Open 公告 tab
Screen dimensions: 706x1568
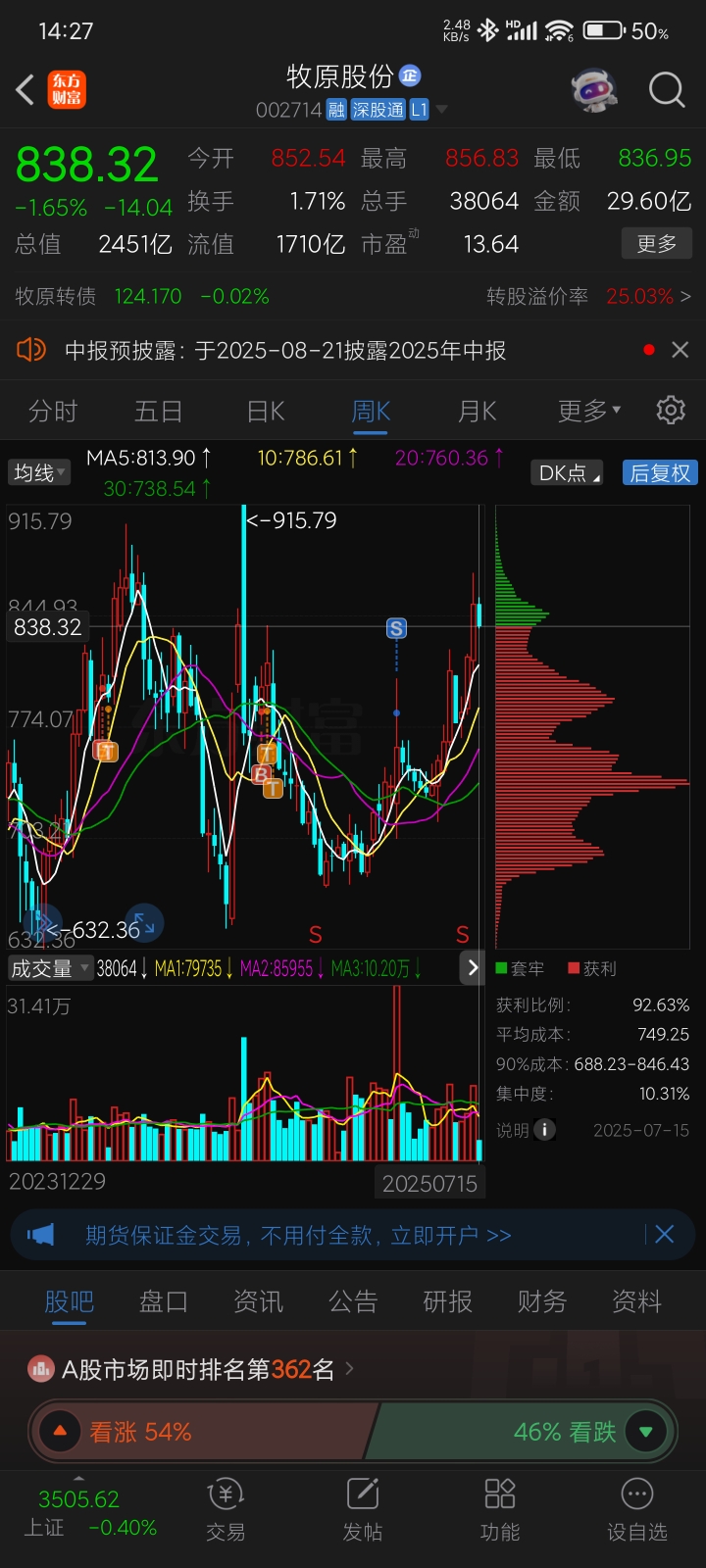point(353,1301)
